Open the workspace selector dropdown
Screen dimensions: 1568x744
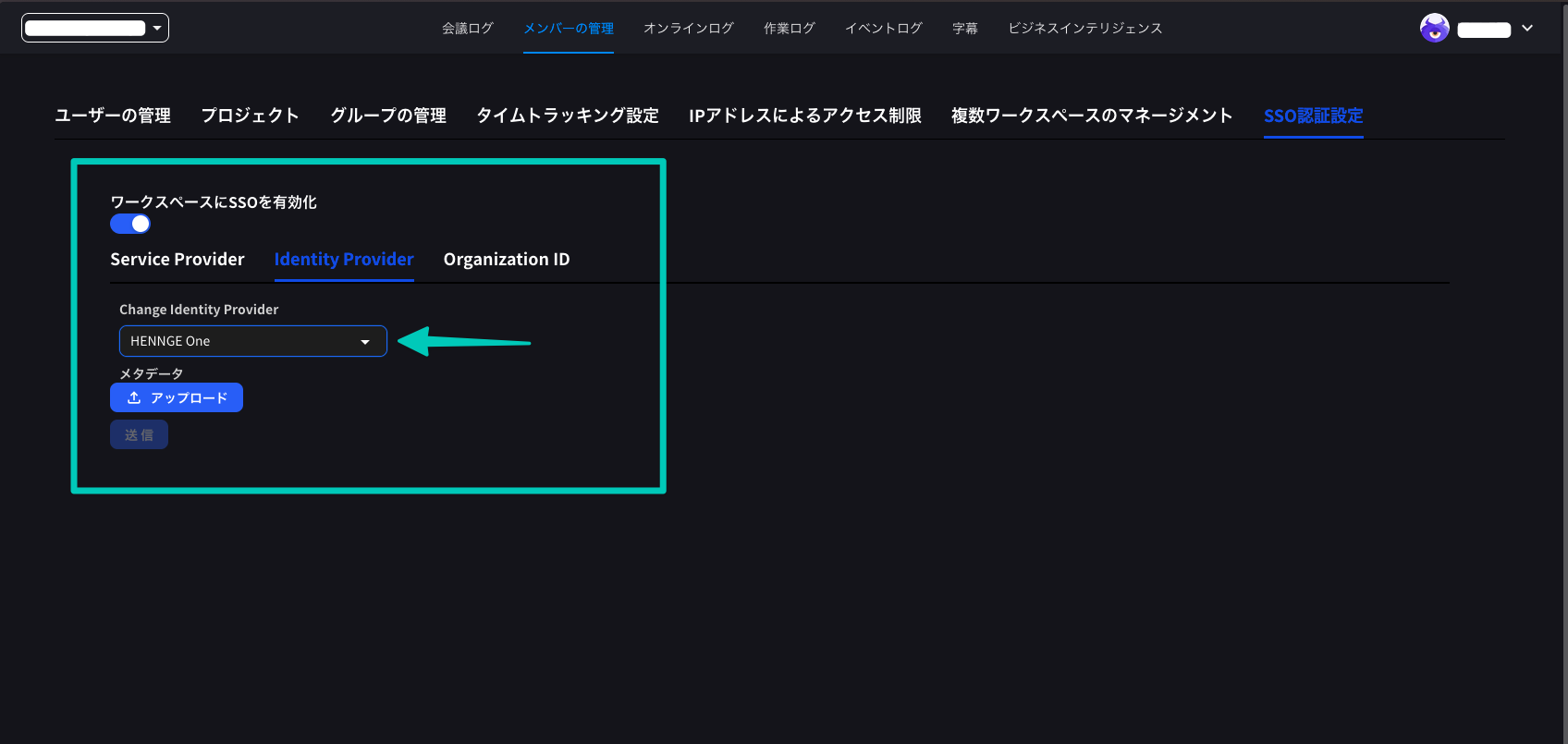point(95,28)
